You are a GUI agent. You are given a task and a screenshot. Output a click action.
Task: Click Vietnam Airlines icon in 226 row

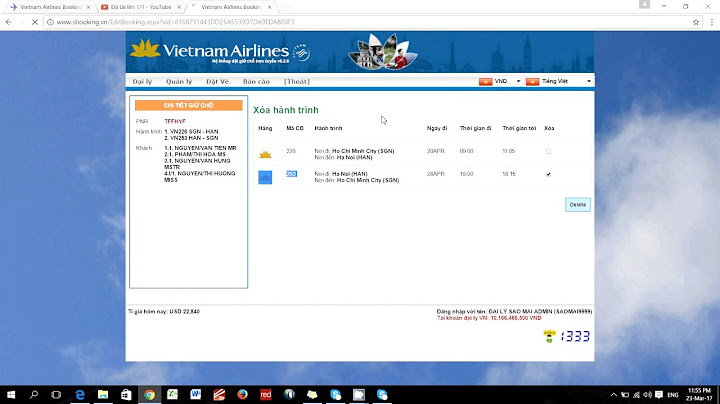pyautogui.click(x=265, y=154)
